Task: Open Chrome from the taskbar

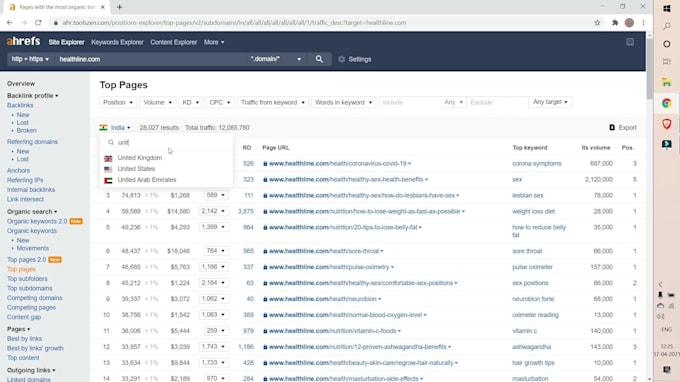Action: 667,103
